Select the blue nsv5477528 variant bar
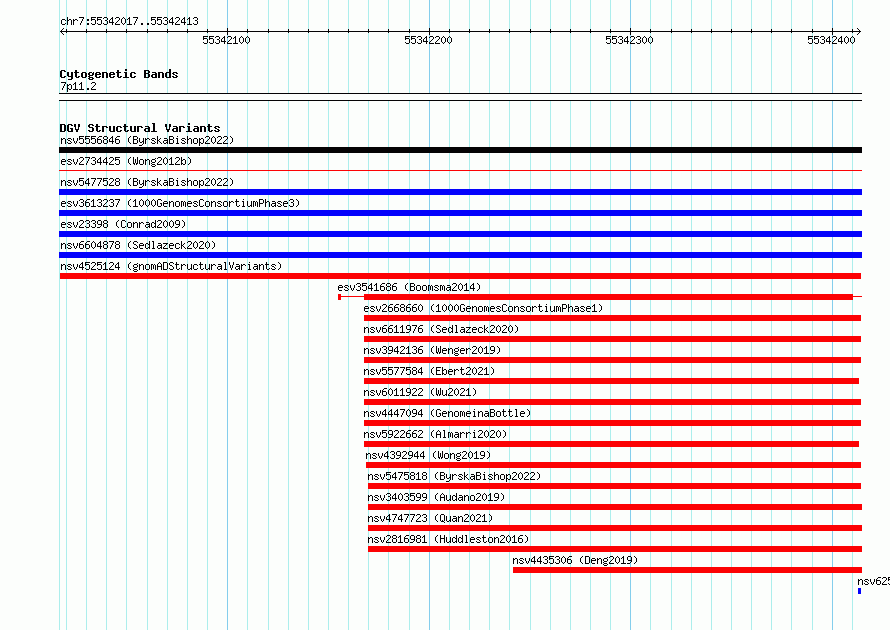The image size is (890, 630). 460,192
